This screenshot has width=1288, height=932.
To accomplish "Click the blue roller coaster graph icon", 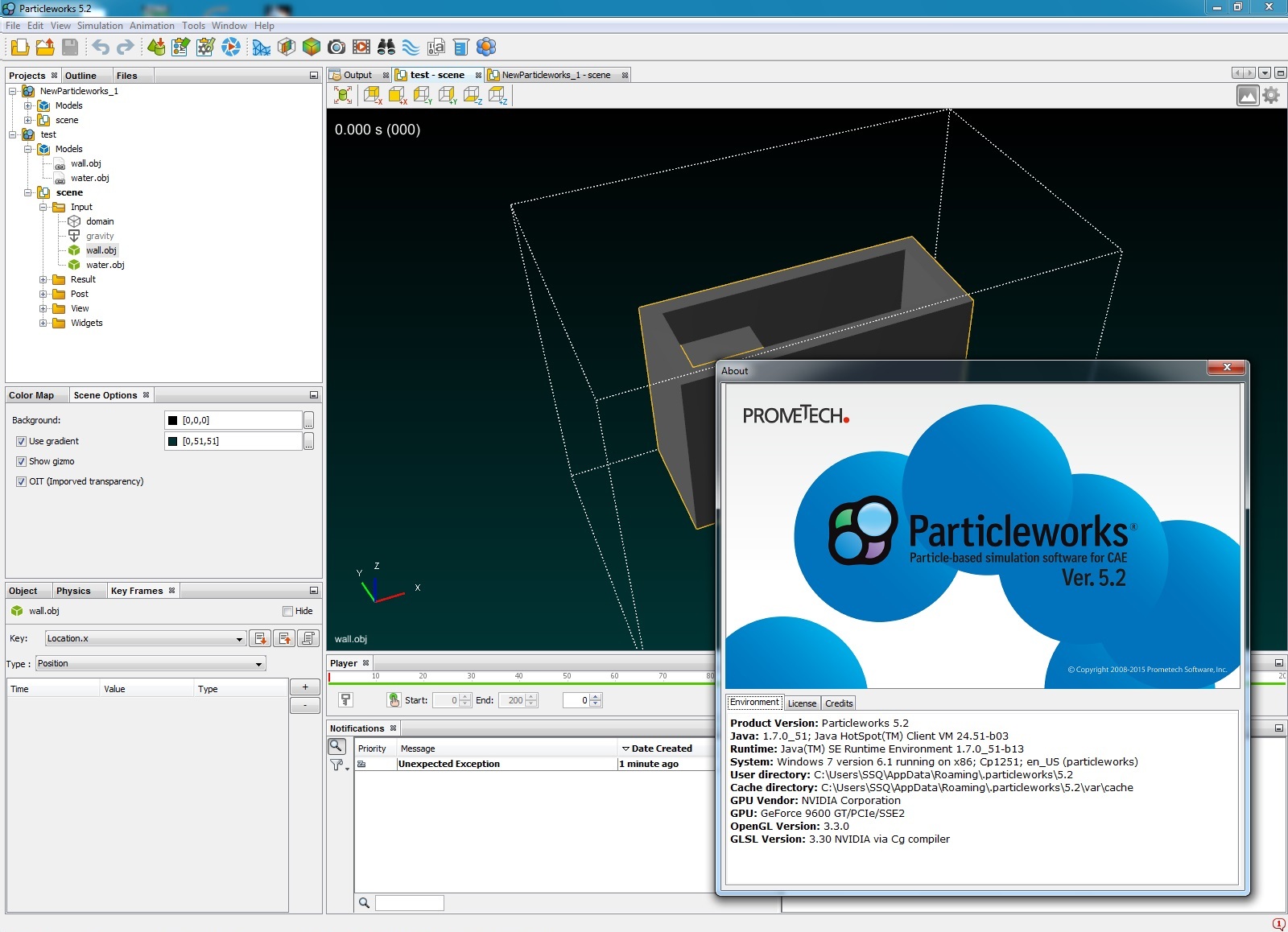I will [262, 47].
